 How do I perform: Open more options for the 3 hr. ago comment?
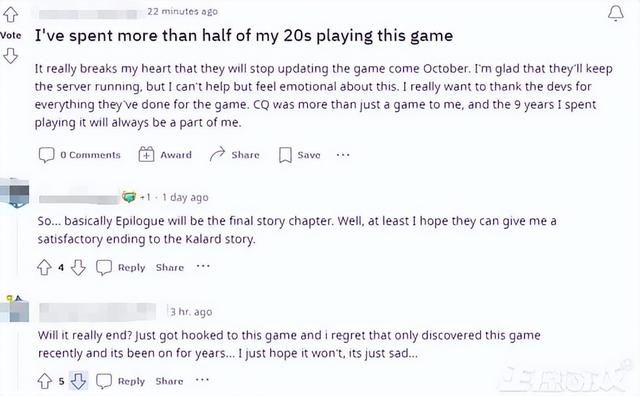pos(202,380)
